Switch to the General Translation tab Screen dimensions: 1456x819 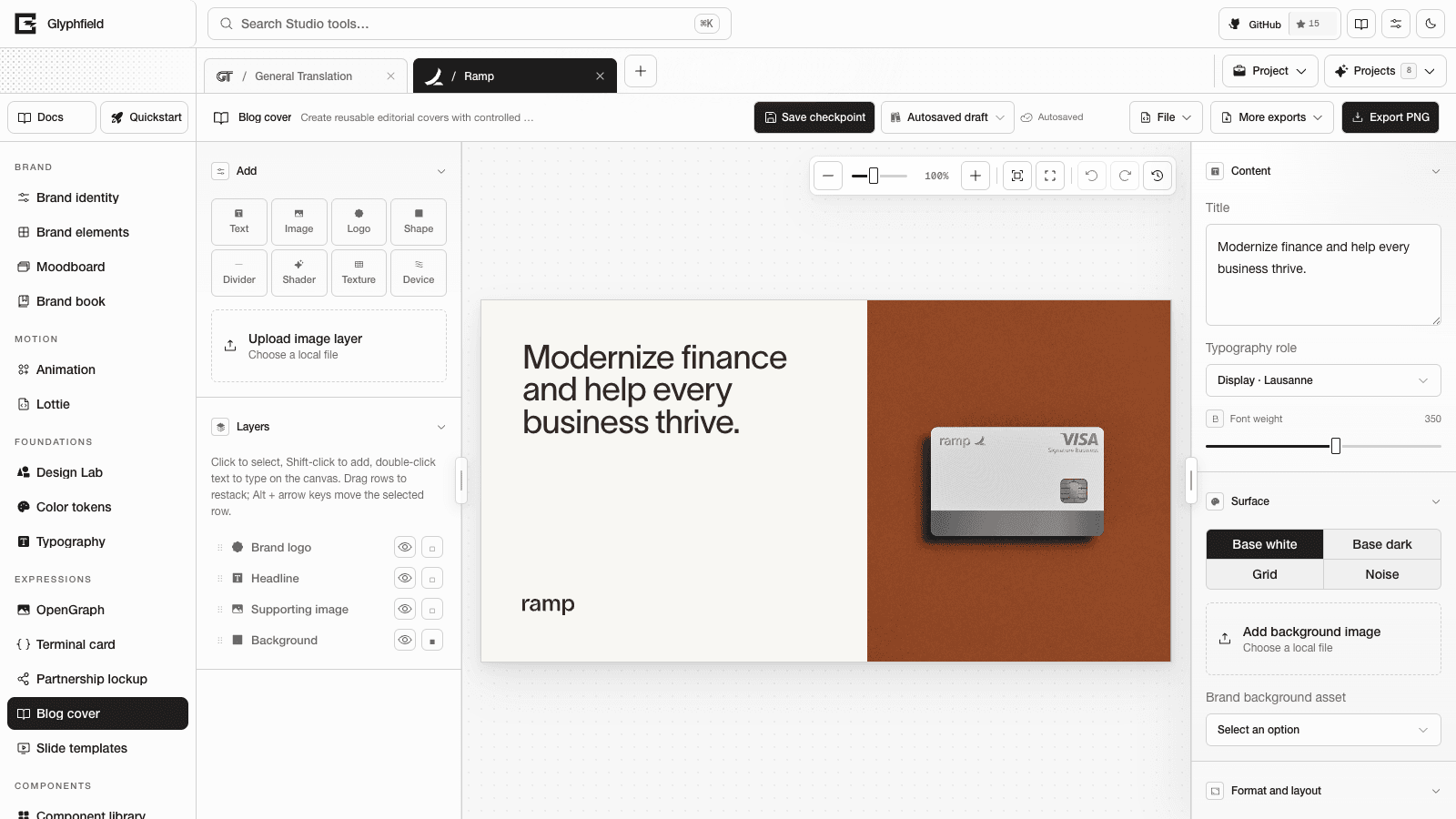305,76
